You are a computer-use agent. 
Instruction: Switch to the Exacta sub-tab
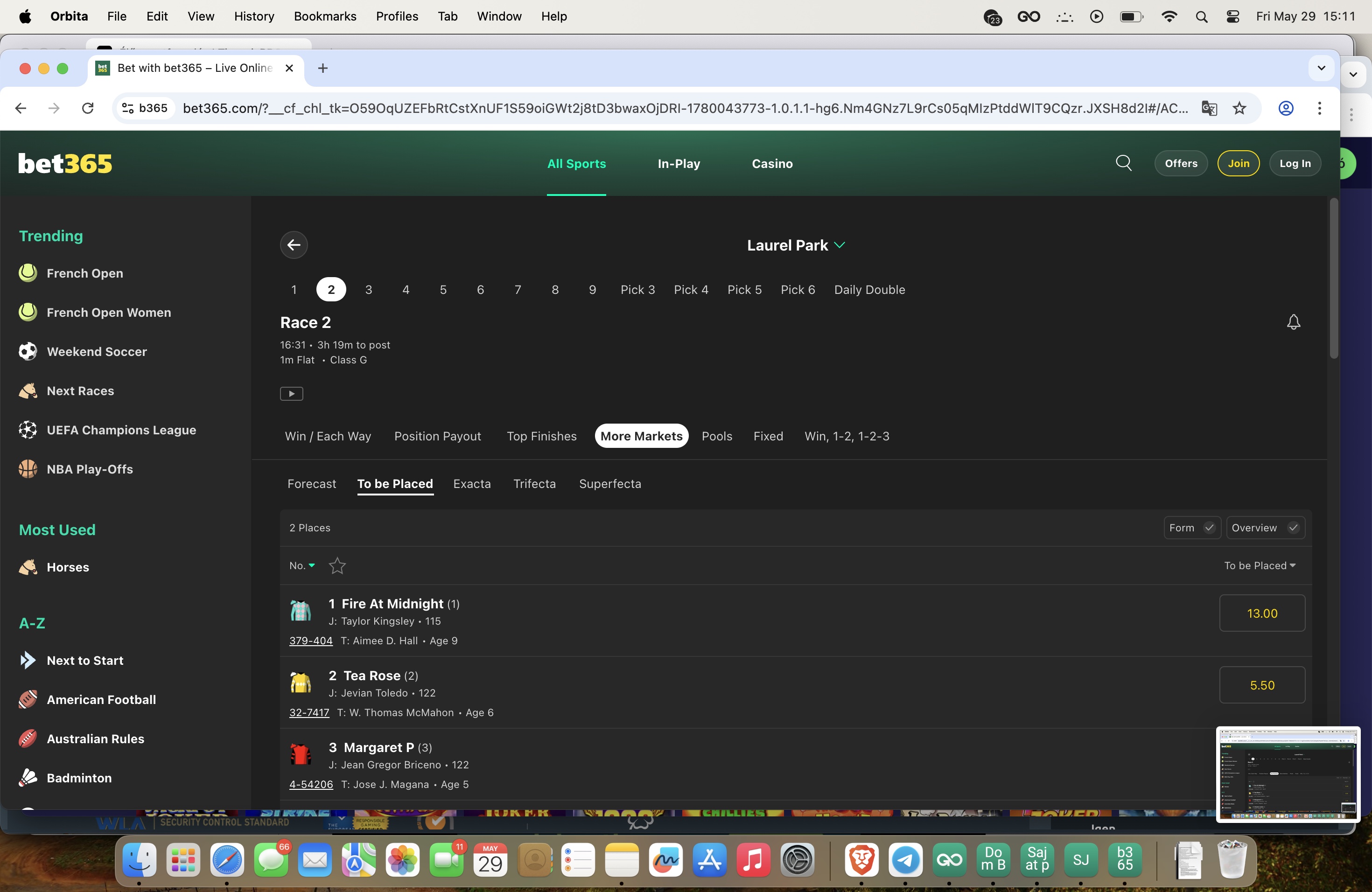pyautogui.click(x=471, y=484)
